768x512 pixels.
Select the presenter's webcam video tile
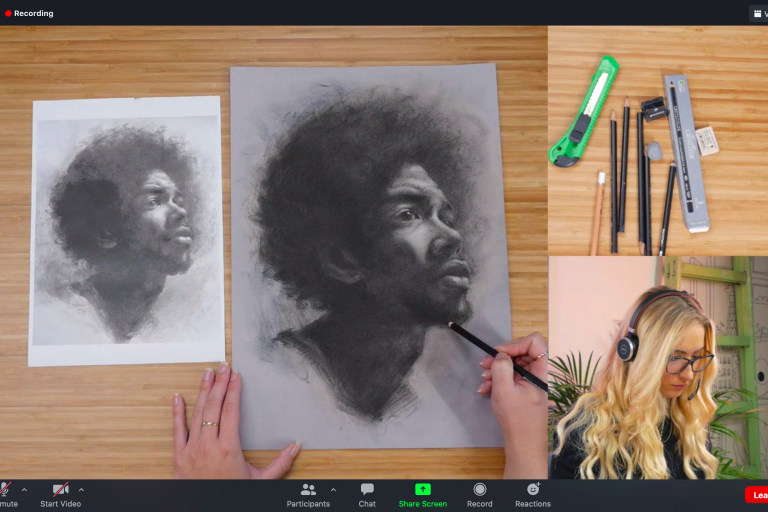coord(657,367)
